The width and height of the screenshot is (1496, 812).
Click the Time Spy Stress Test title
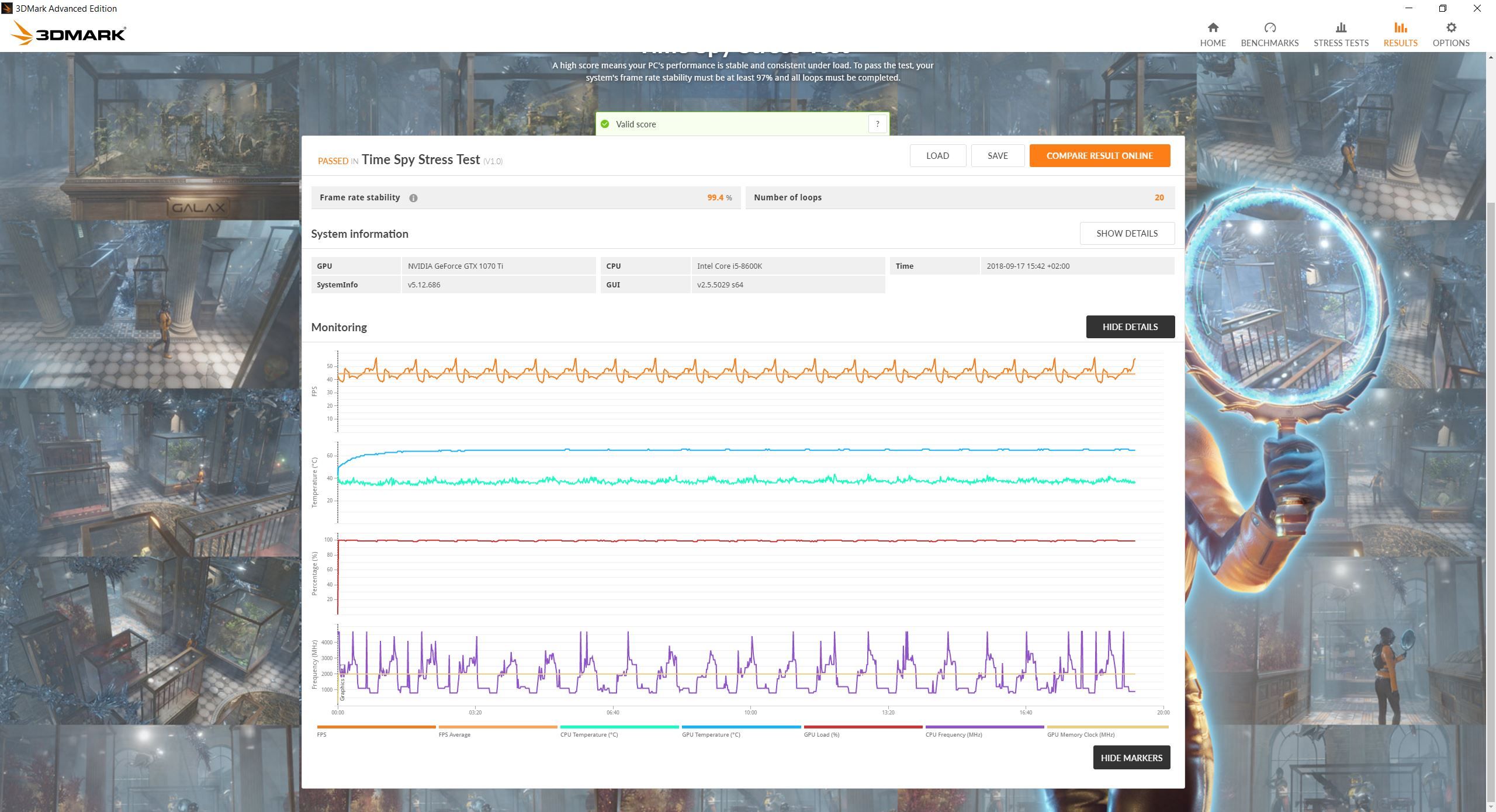click(x=421, y=159)
